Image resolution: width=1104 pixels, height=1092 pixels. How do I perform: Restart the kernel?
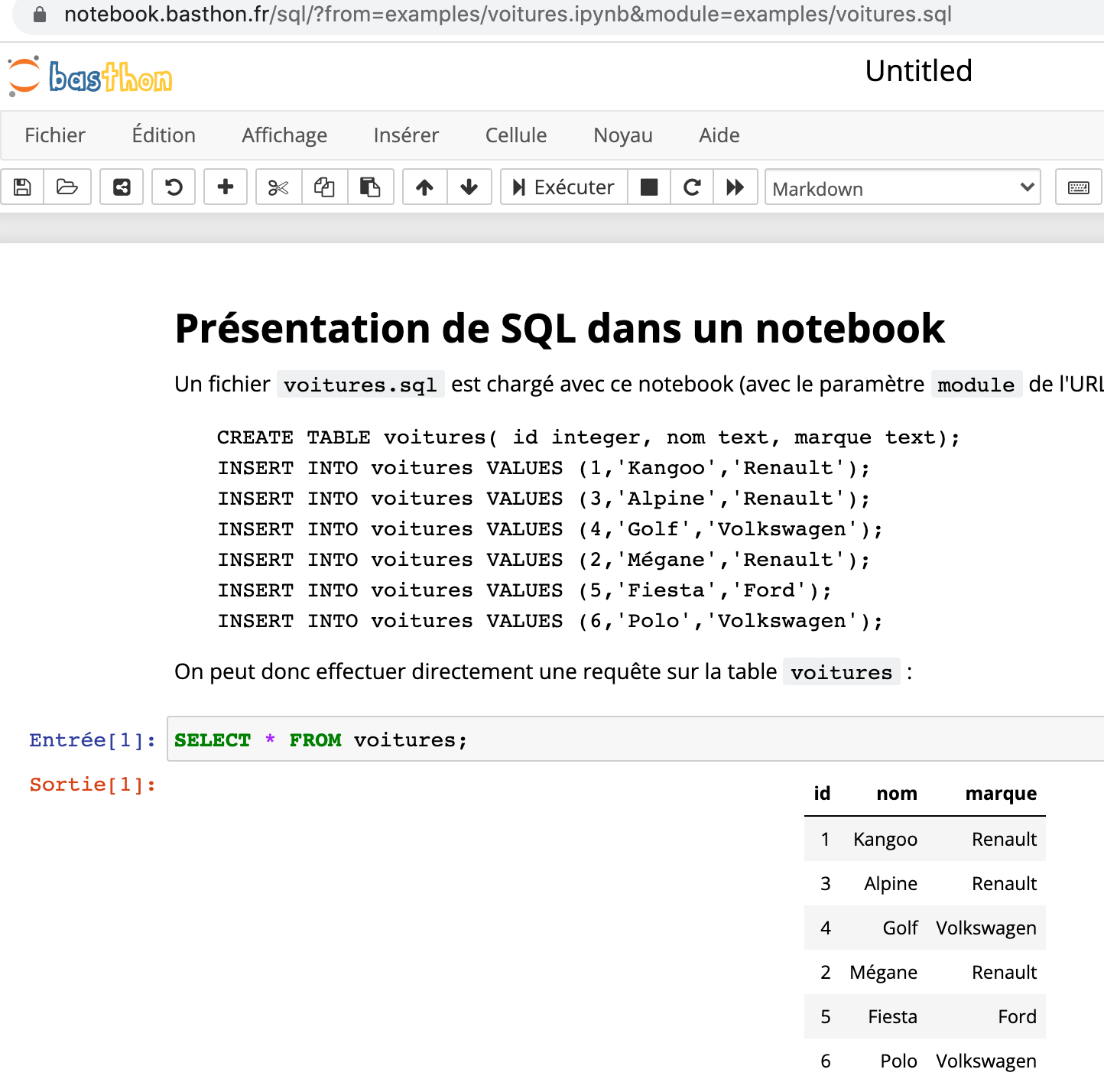click(x=692, y=187)
